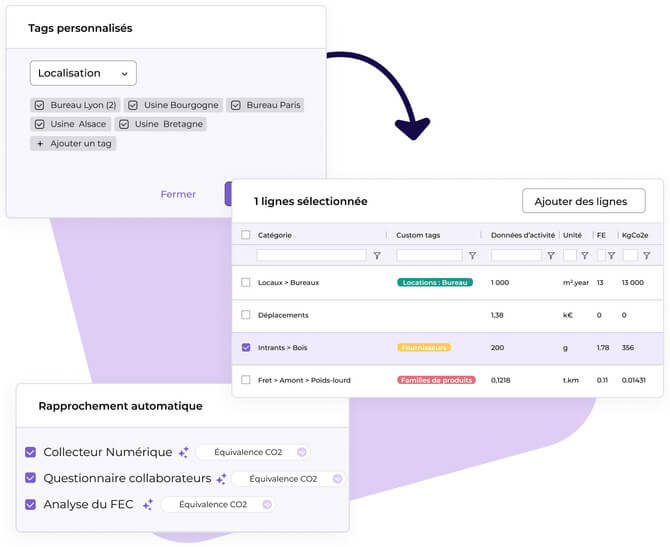670x547 pixels.
Task: Click the Catégorie filter text field
Action: (x=311, y=256)
